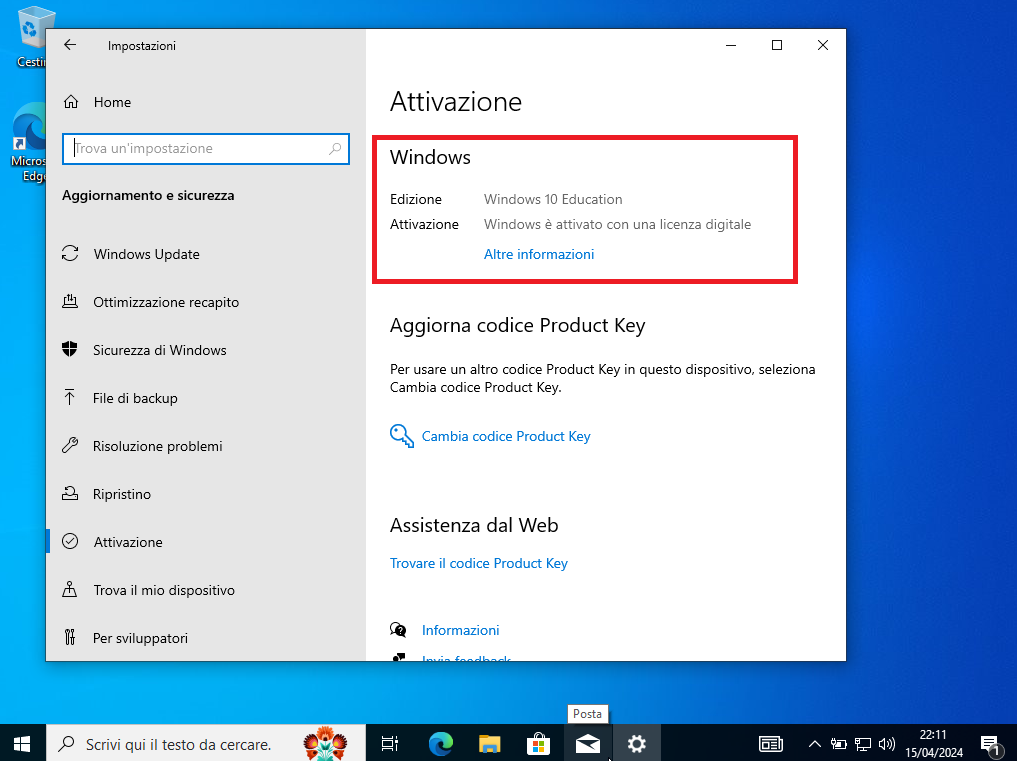Click the Windows 10 Education edition text
Image resolution: width=1017 pixels, height=761 pixels.
553,199
